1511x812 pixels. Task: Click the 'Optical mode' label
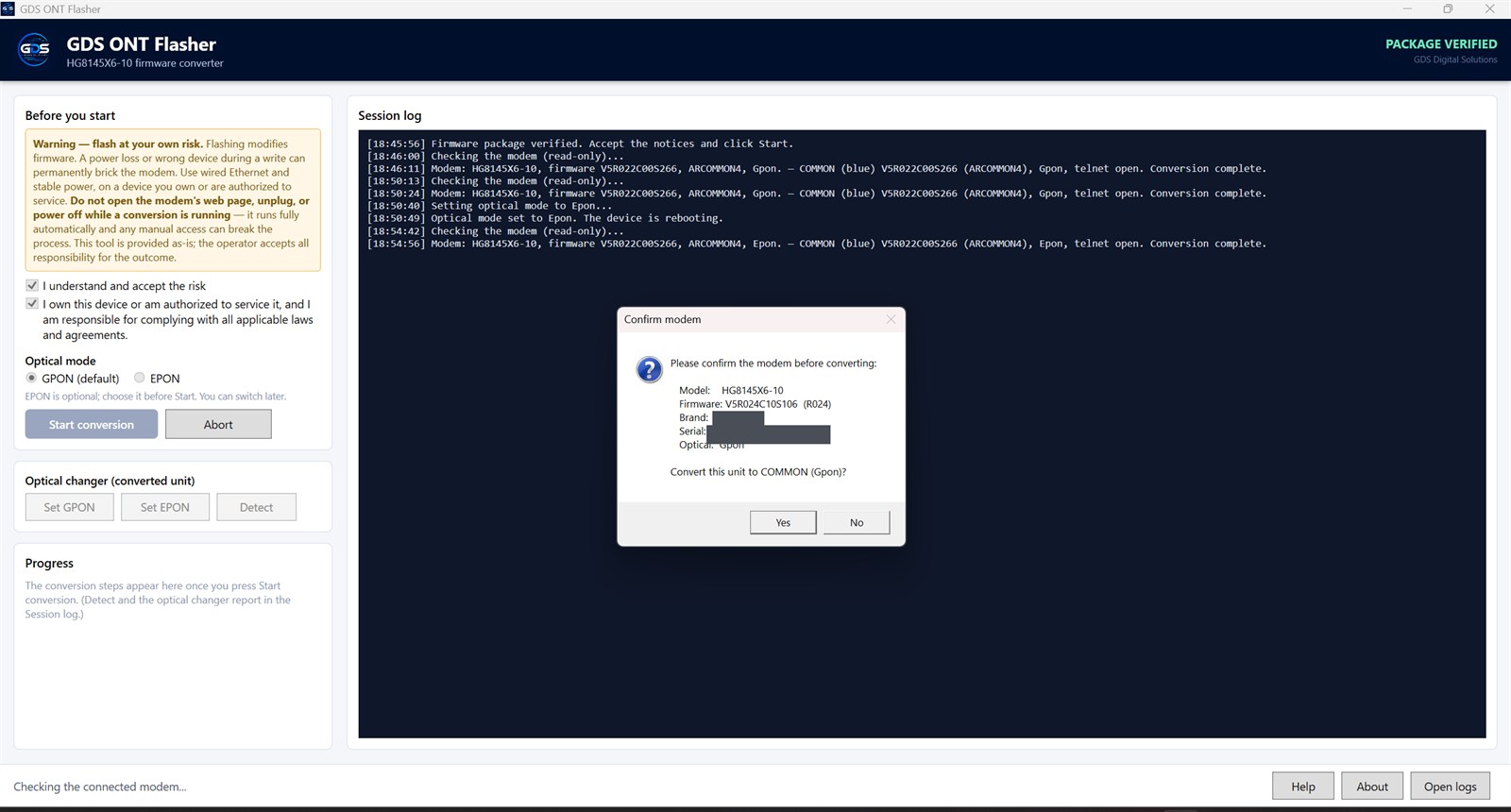coord(60,361)
